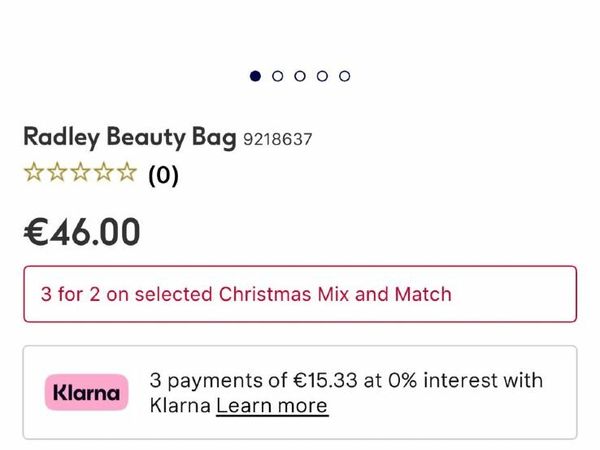Viewport: 600px width, 450px height.
Task: Click the €46.00 price
Action: (82, 232)
